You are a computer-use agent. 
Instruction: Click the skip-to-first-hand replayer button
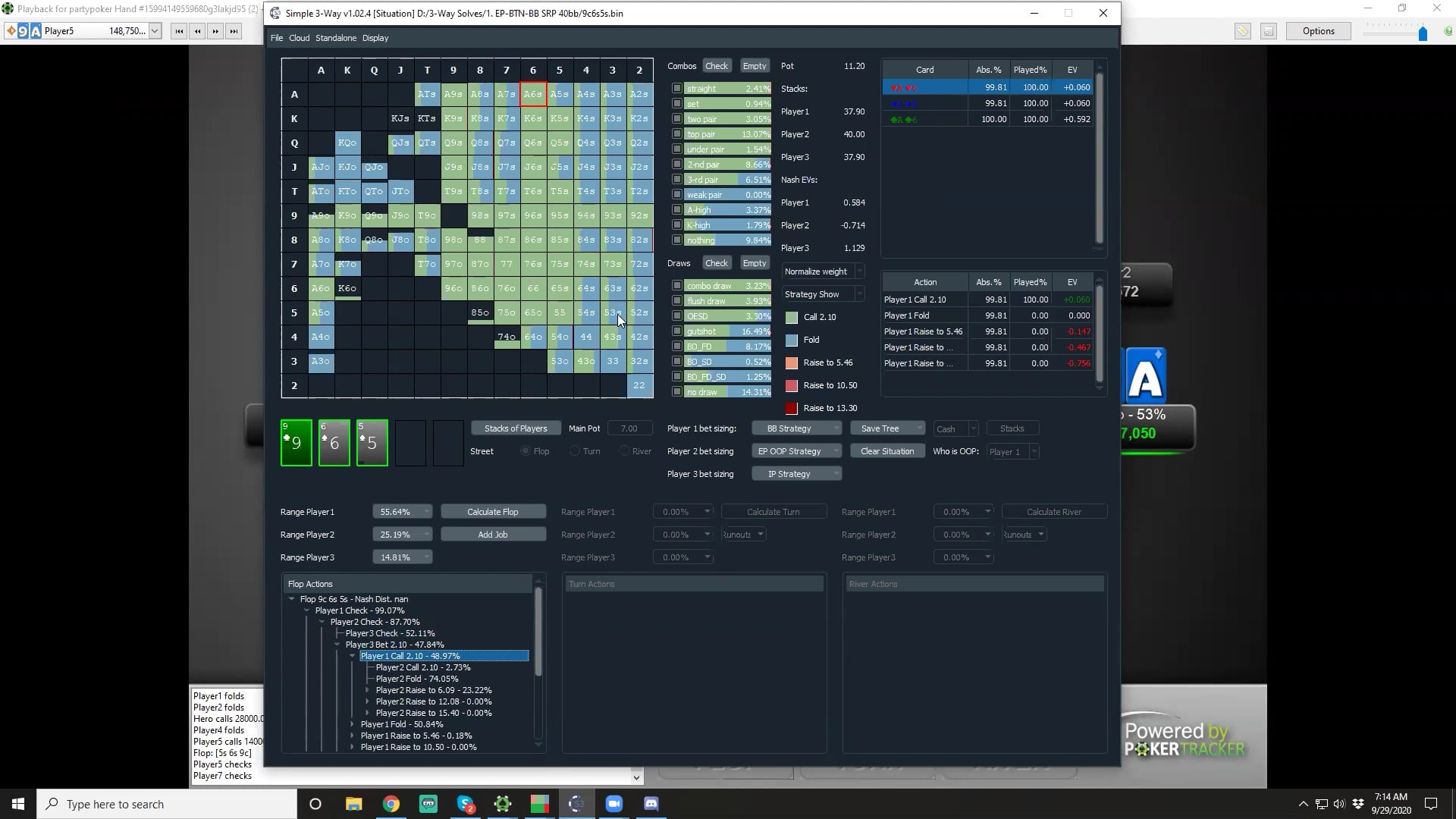point(179,31)
